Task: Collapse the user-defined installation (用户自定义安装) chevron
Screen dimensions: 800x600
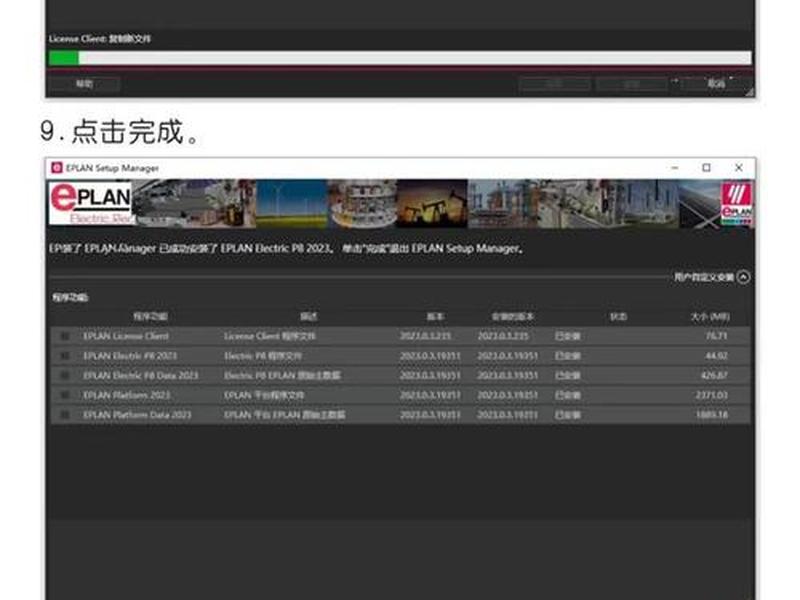Action: 744,277
